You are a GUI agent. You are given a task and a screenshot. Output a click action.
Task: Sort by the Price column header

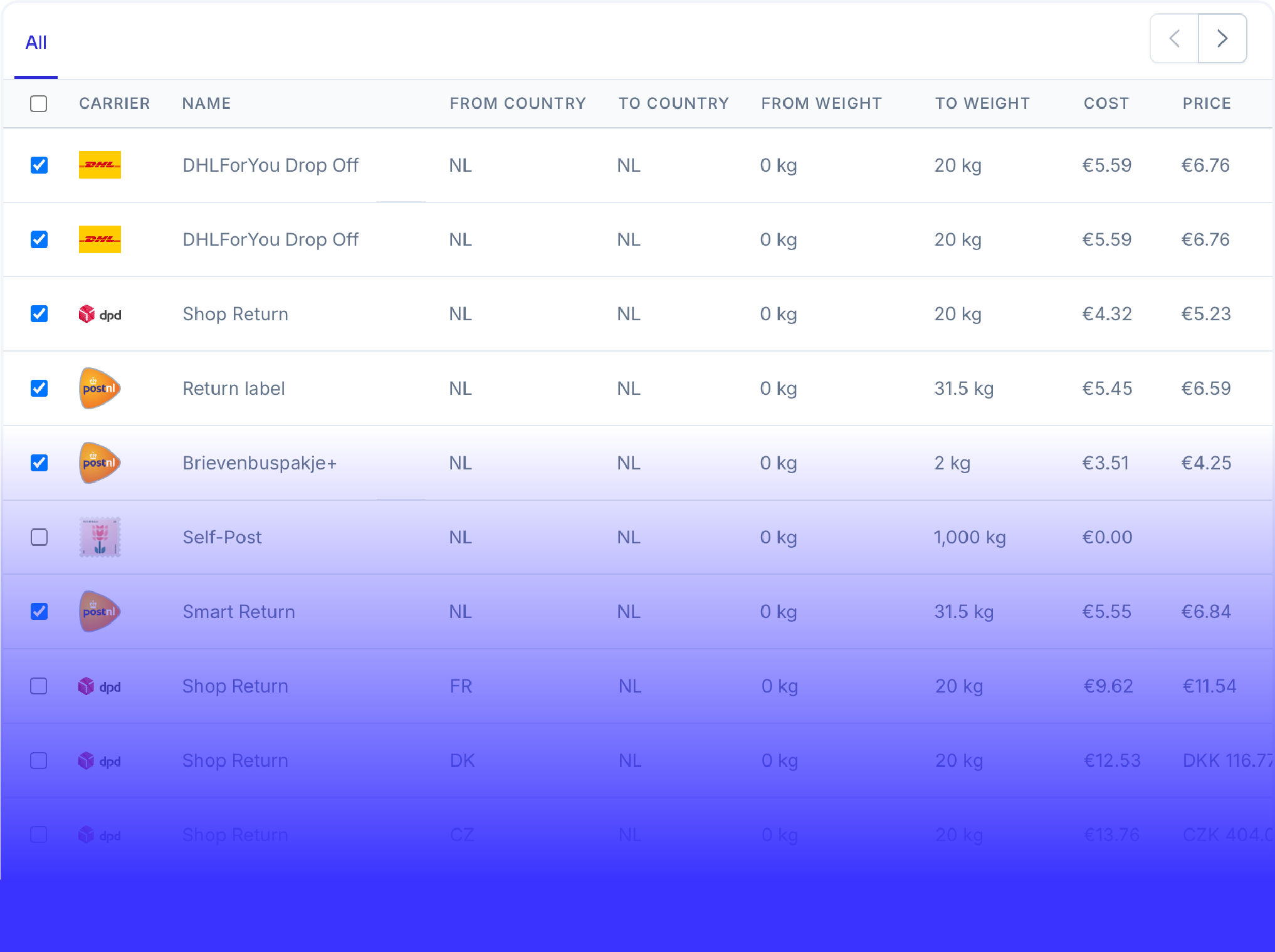coord(1207,103)
